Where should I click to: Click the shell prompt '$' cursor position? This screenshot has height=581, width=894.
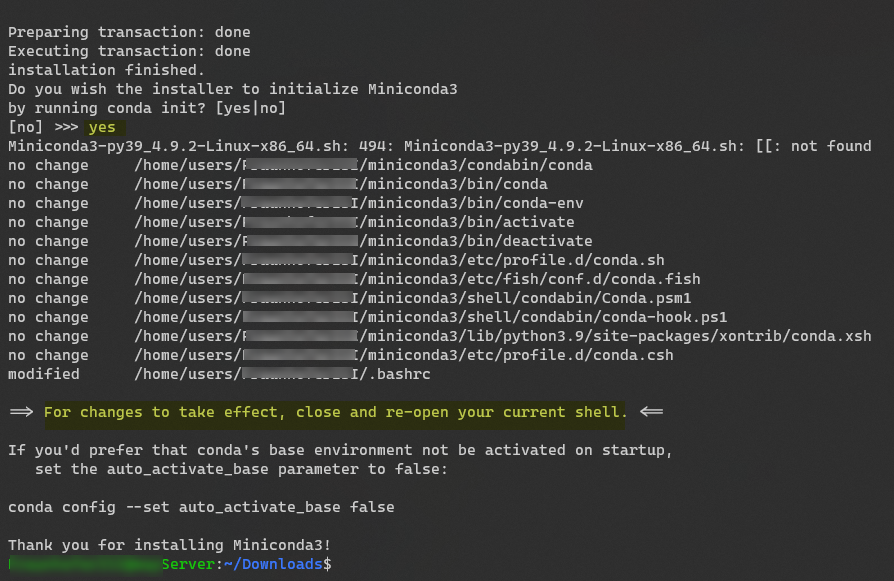328,564
